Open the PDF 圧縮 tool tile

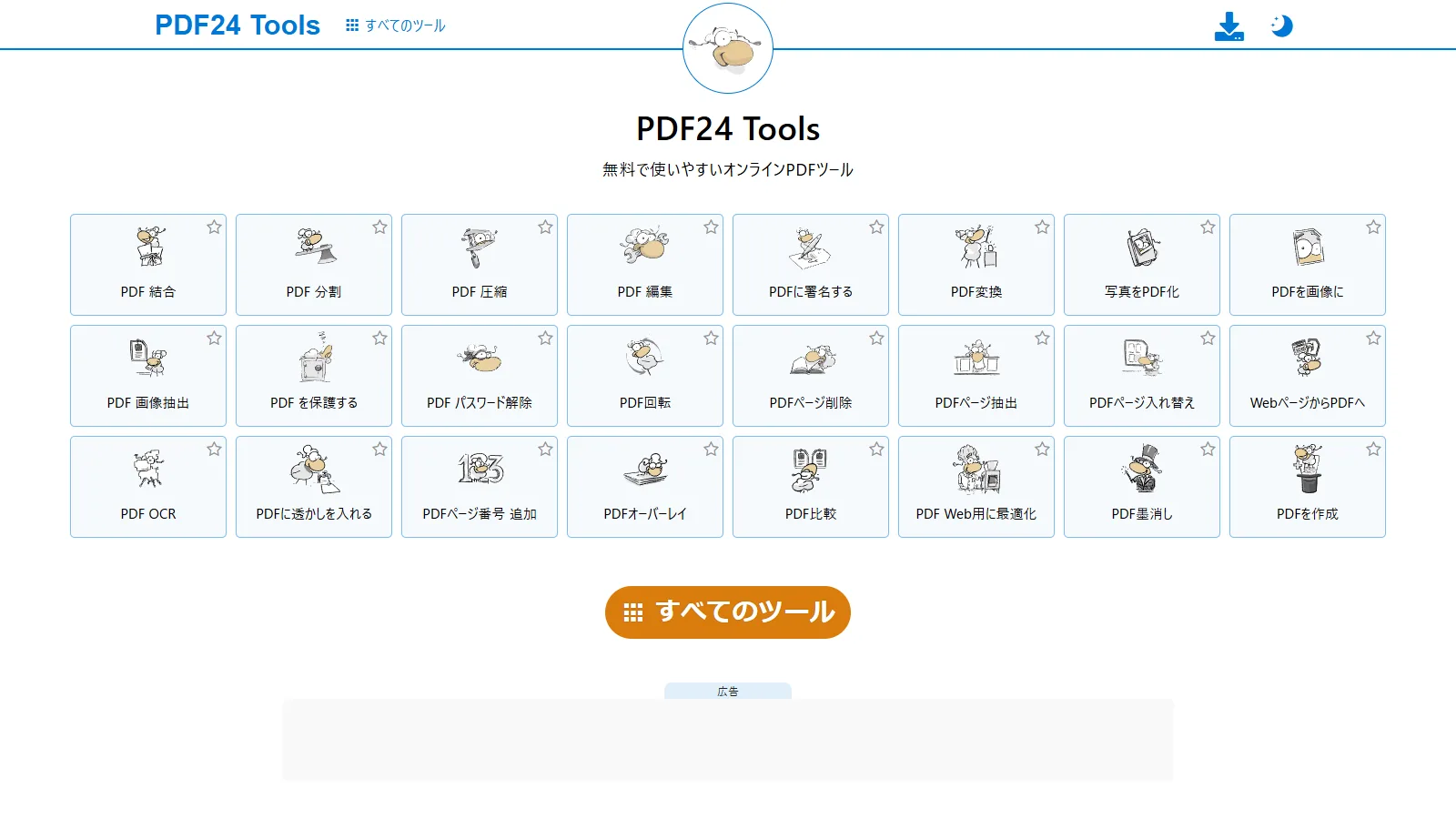(x=480, y=265)
